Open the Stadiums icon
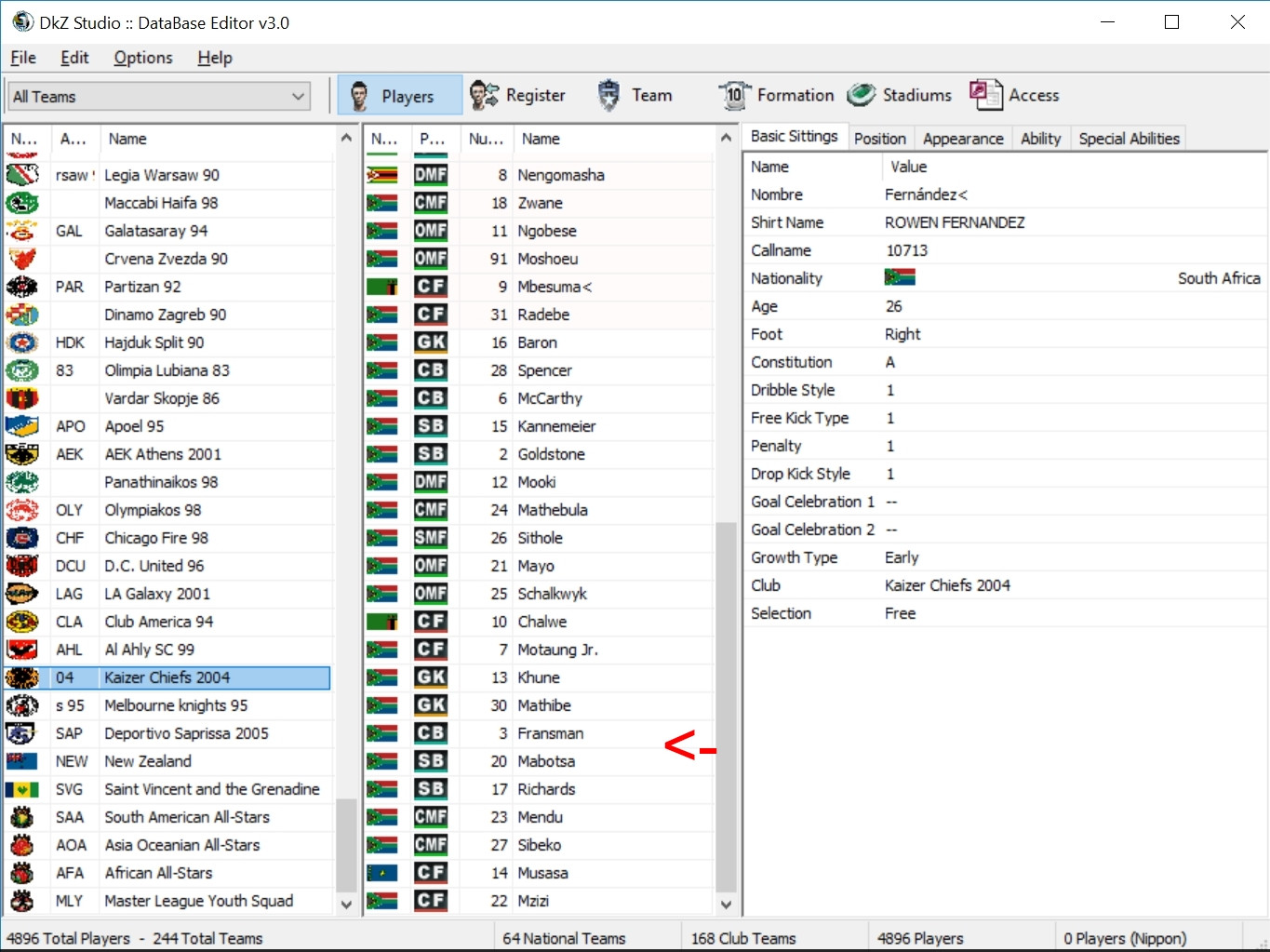 click(x=862, y=95)
